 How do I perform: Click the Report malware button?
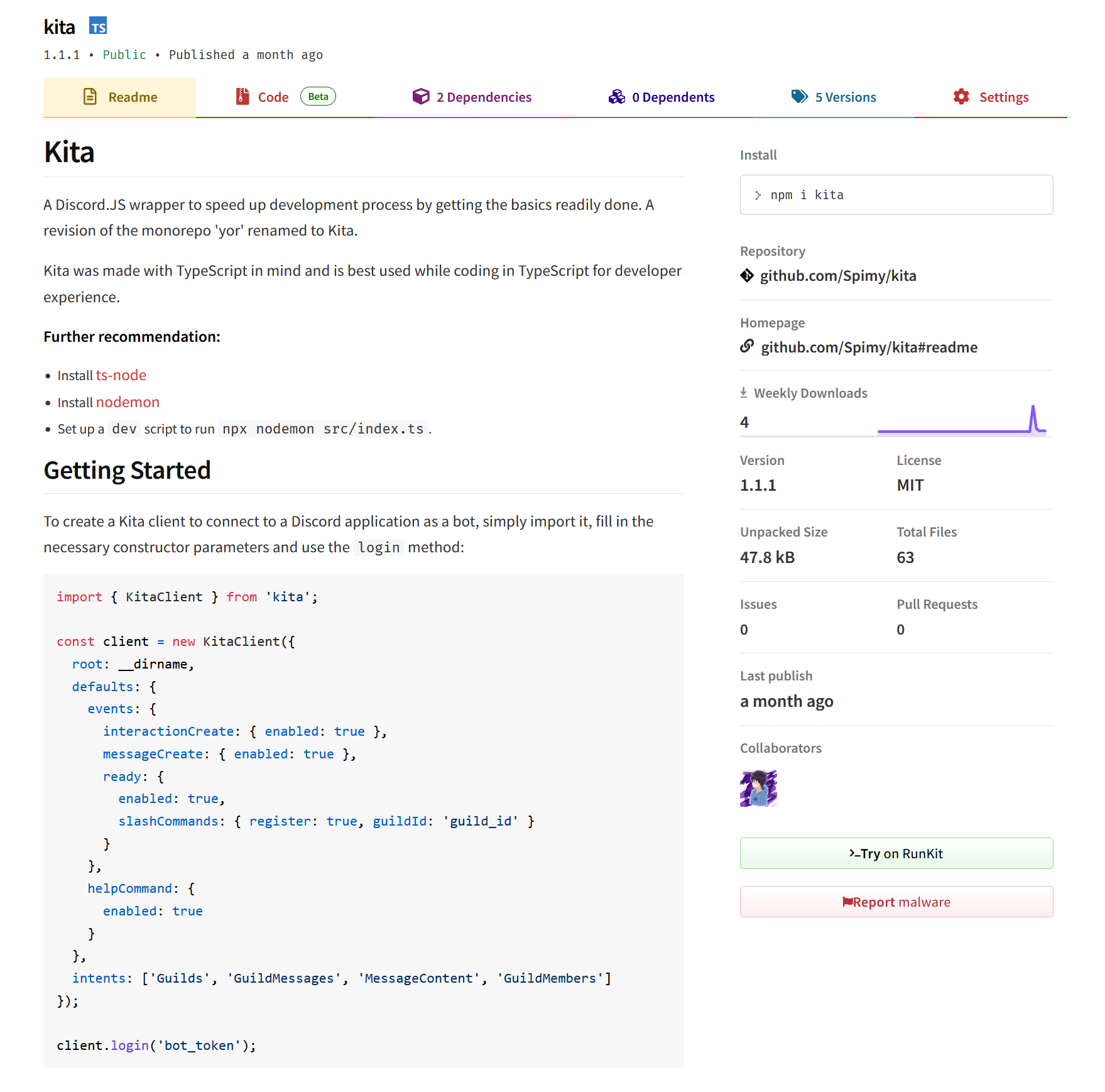click(x=896, y=902)
